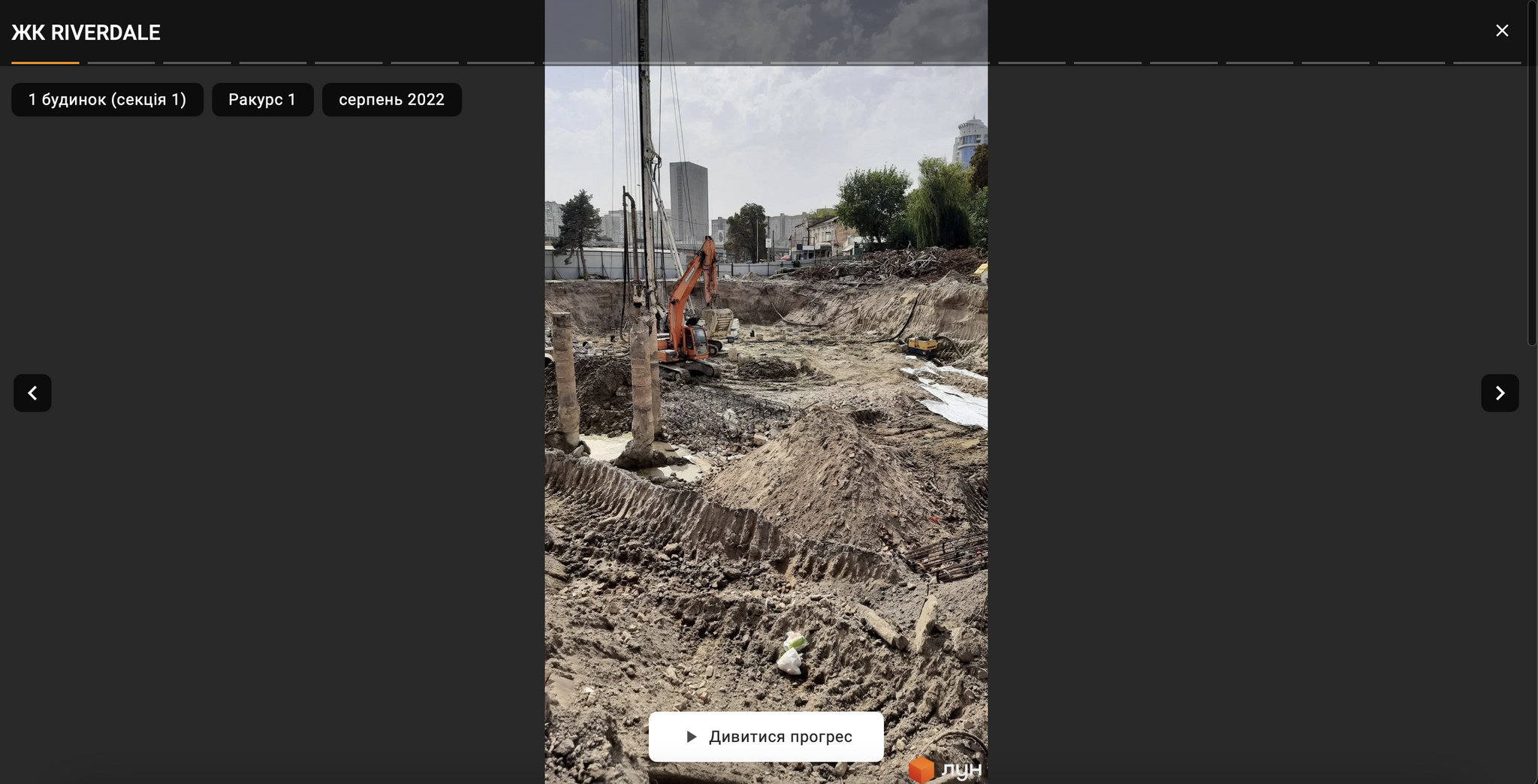Open the Ракурс 1 selector

263,100
